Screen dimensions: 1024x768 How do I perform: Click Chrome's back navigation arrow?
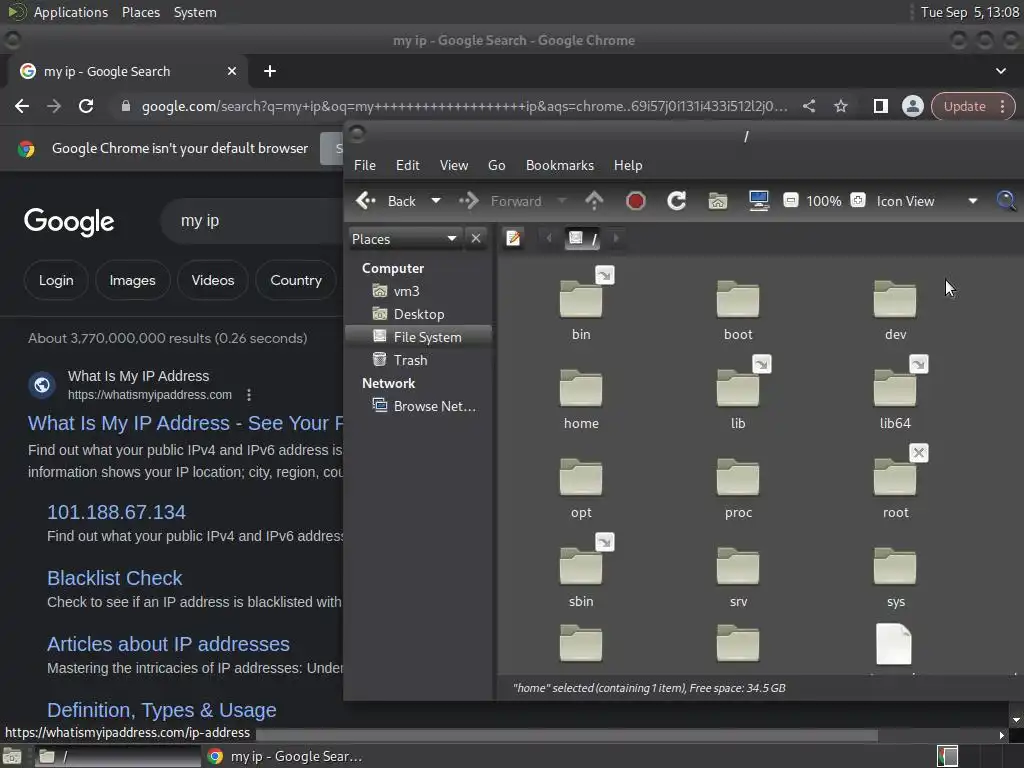[22, 106]
